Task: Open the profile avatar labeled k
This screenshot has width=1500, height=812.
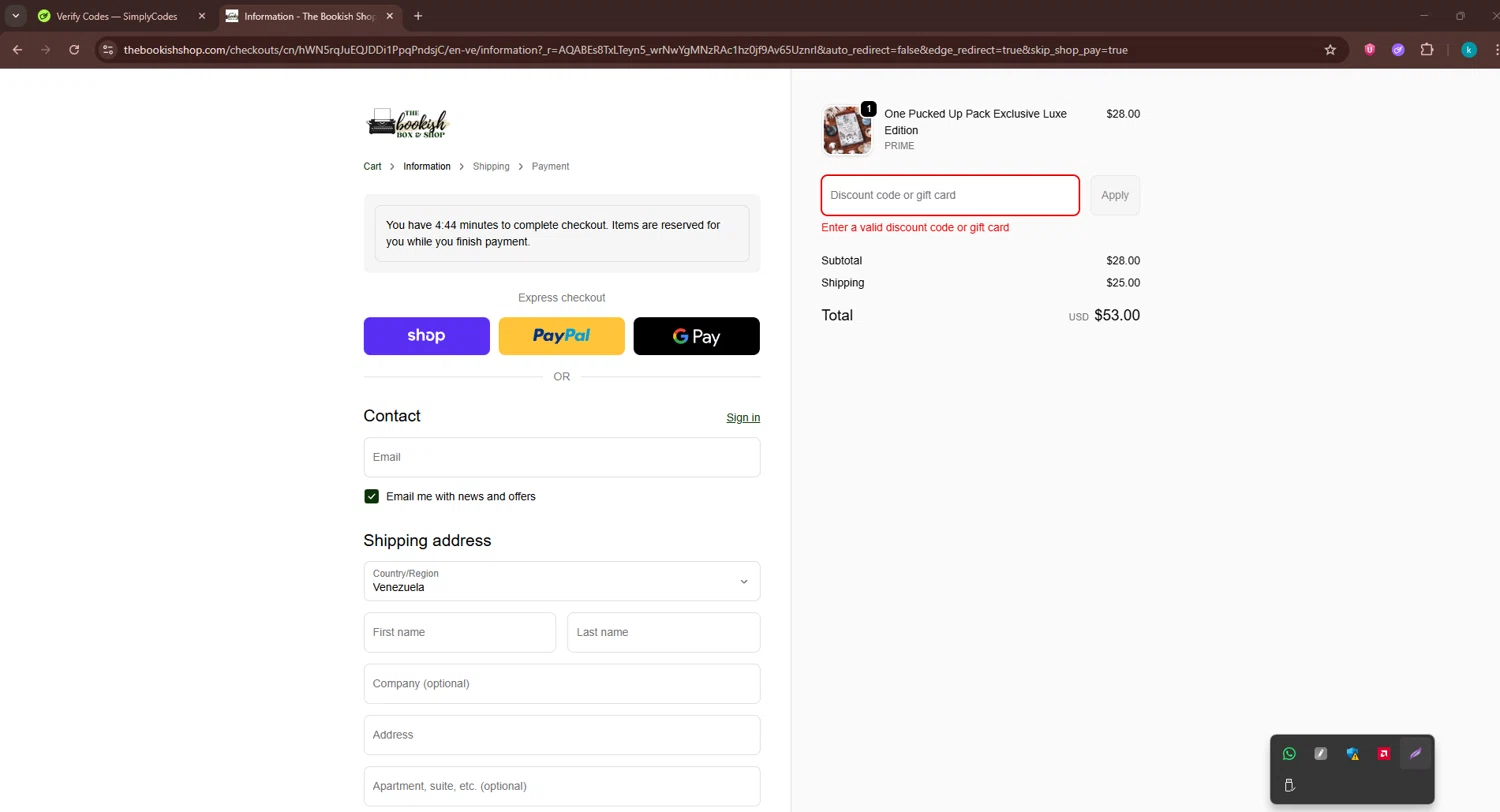Action: (x=1468, y=49)
